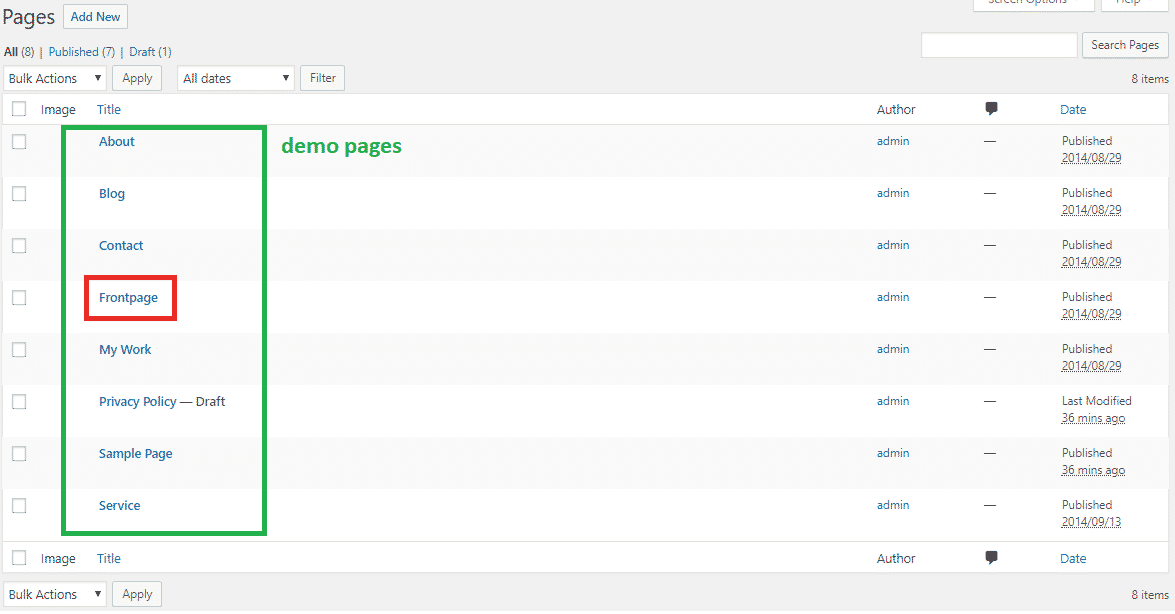1175x614 pixels.
Task: Click the top Apply button
Action: click(x=137, y=78)
